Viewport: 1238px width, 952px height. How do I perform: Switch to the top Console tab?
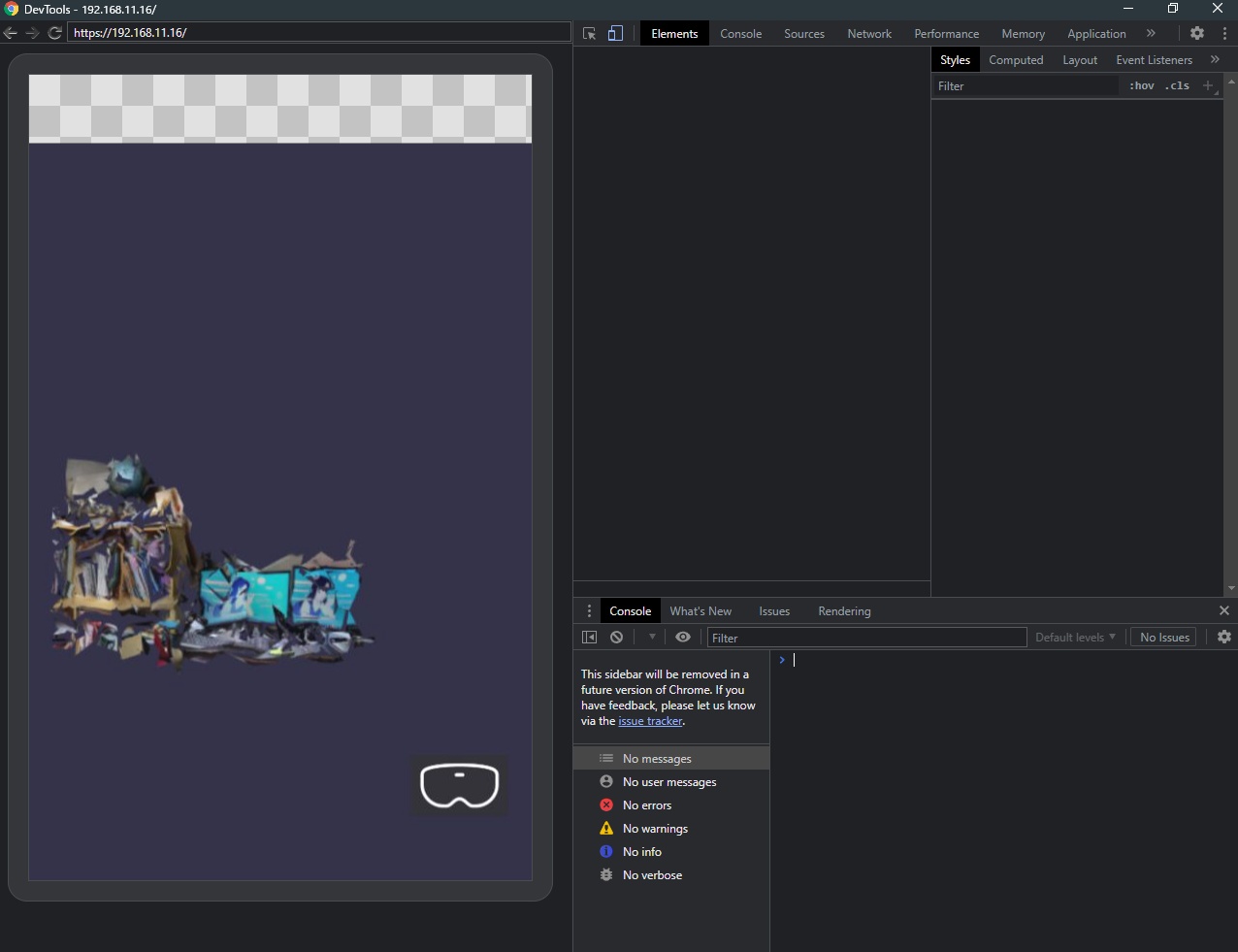click(741, 33)
